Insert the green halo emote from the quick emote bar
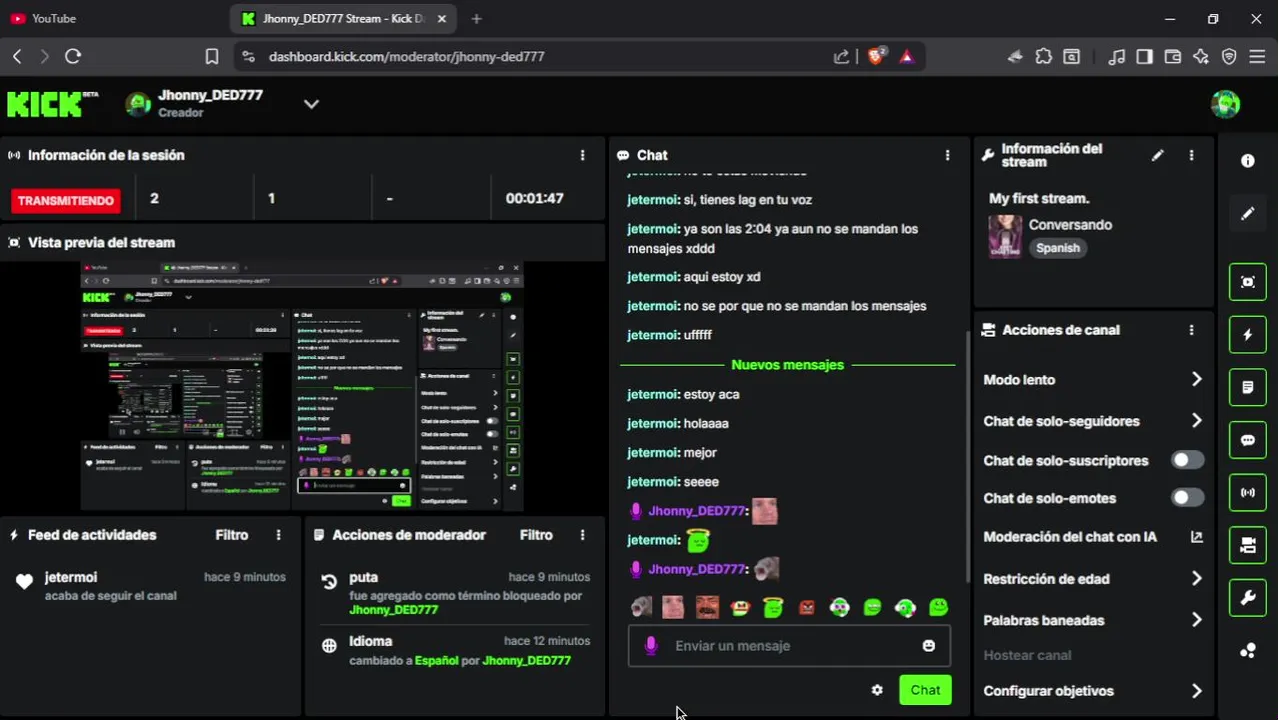Screen dimensions: 1278x720 [773, 607]
